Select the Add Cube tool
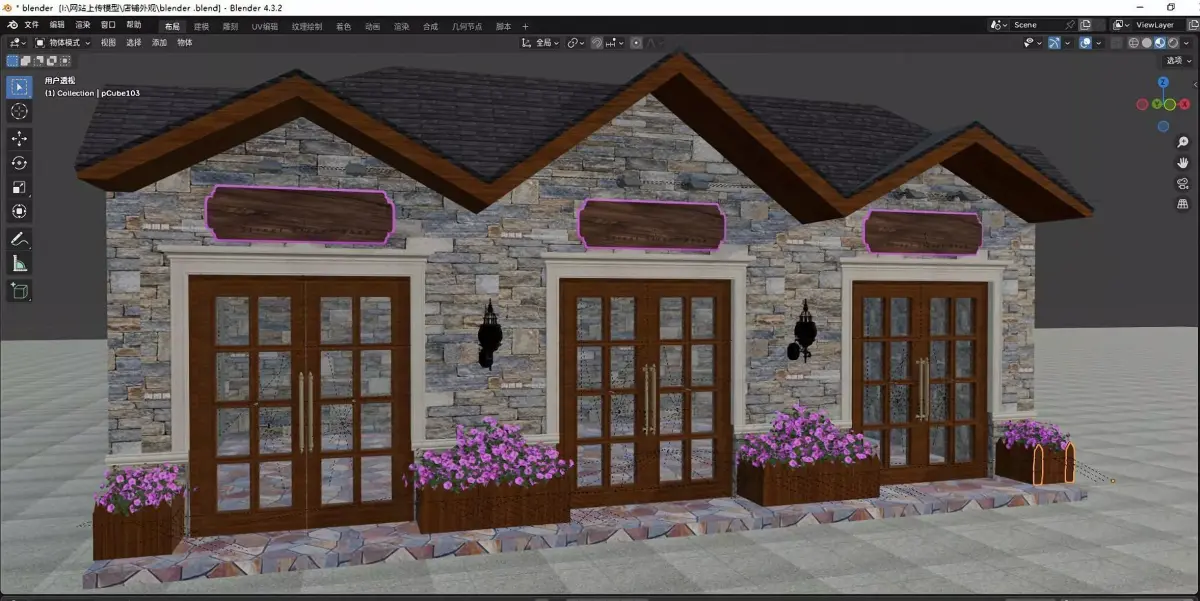Image resolution: width=1200 pixels, height=601 pixels. [20, 291]
